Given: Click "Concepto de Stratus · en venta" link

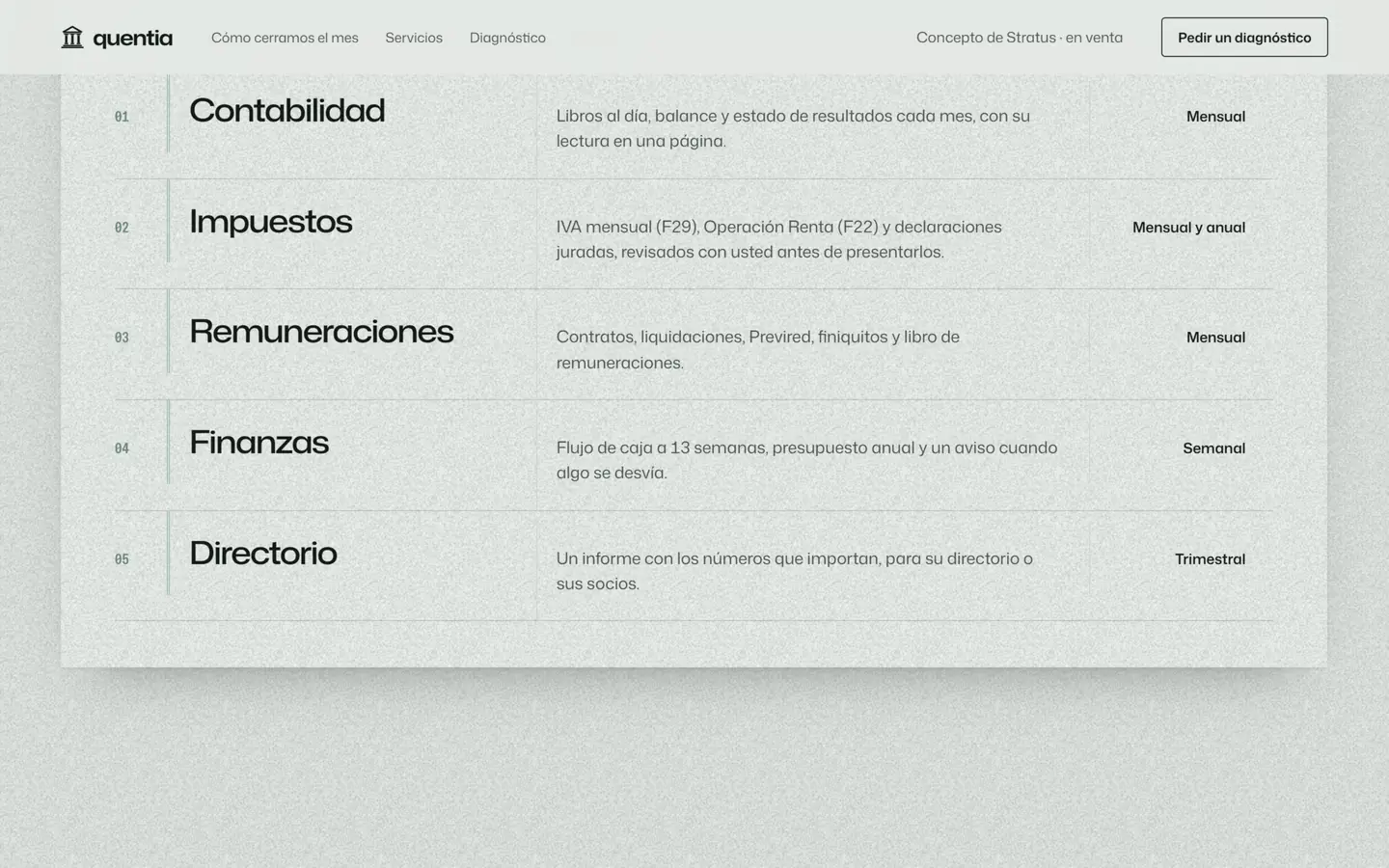Looking at the screenshot, I should click(1020, 38).
